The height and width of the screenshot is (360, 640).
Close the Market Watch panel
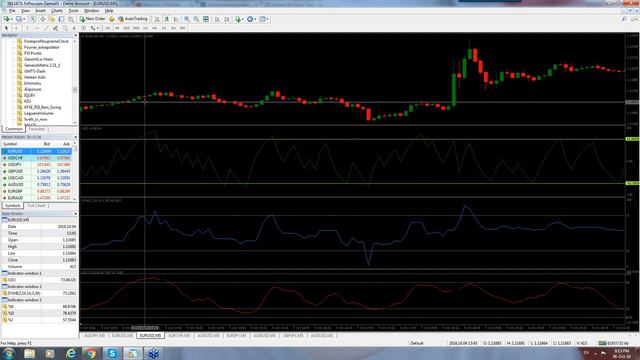[75, 137]
